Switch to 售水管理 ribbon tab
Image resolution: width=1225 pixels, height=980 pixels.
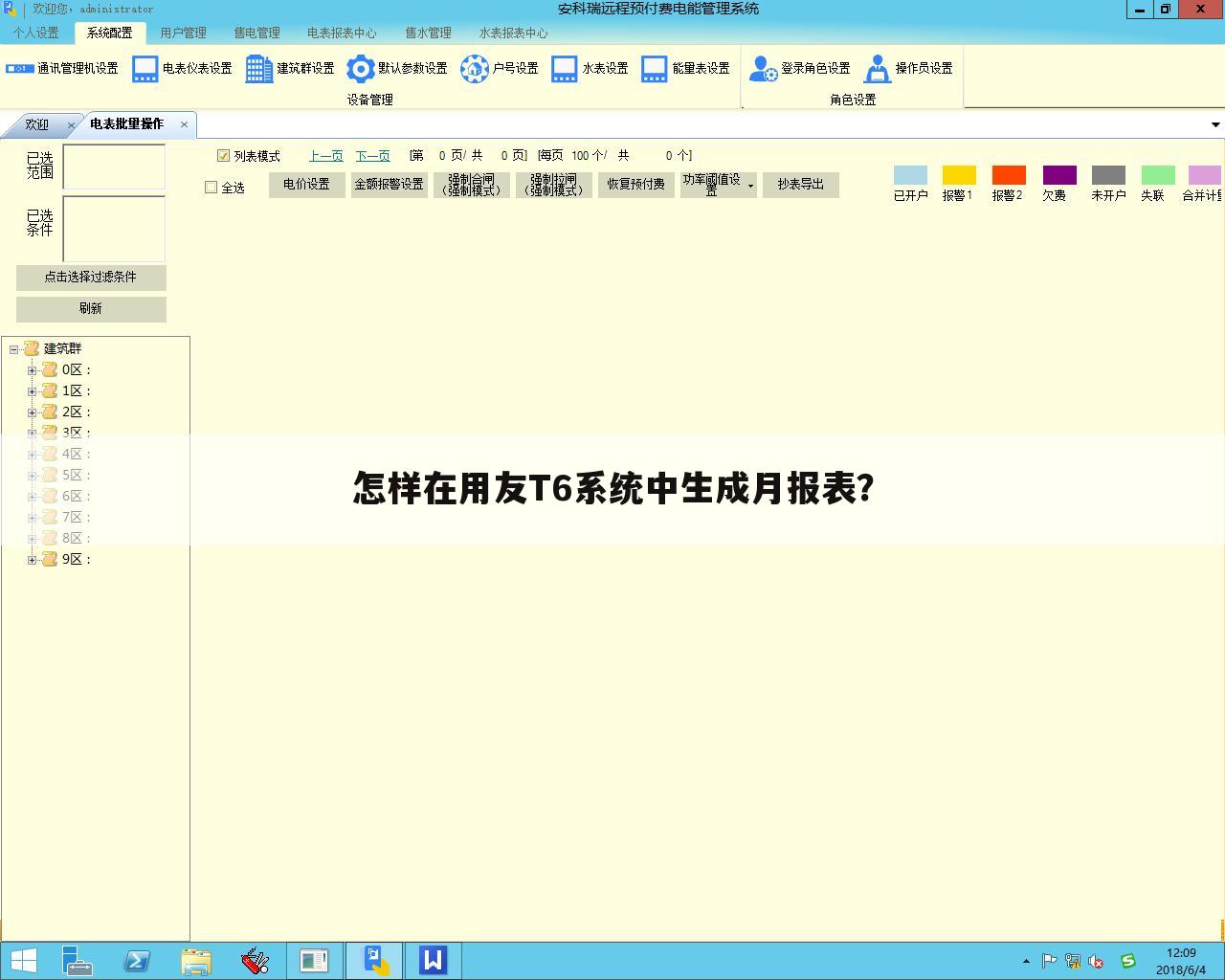(x=428, y=33)
